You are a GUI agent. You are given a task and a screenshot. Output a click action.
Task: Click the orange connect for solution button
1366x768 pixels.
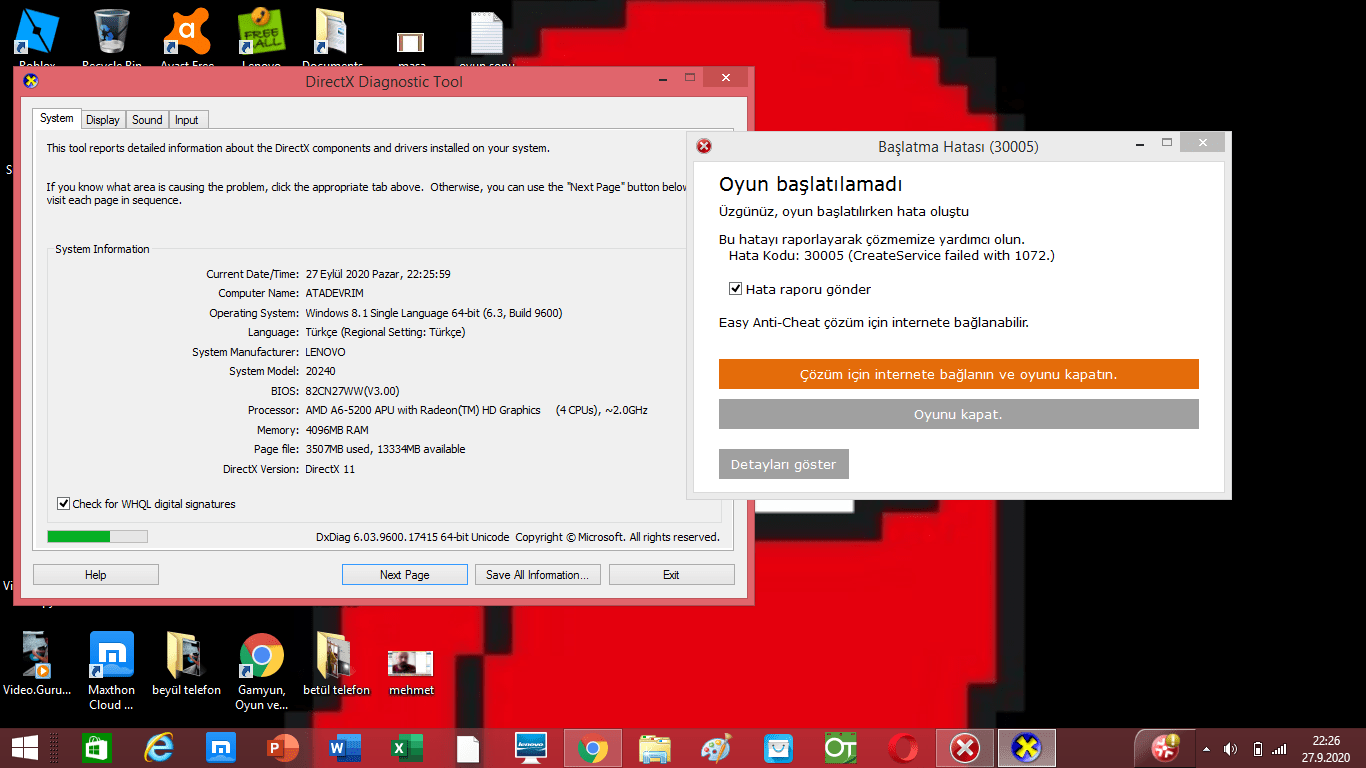coord(958,374)
